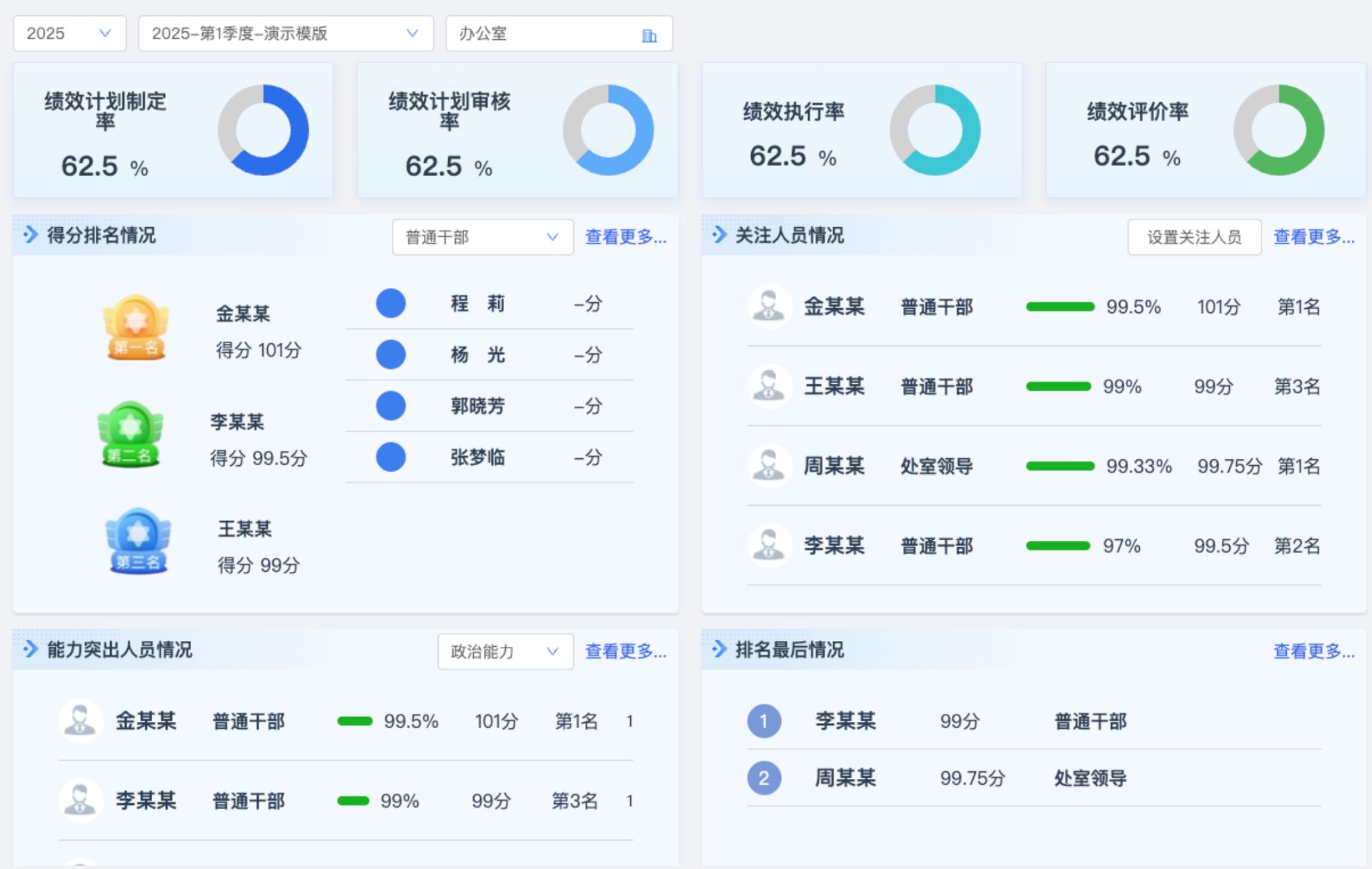Click the 绩效计划审核率 card title

tap(449, 111)
